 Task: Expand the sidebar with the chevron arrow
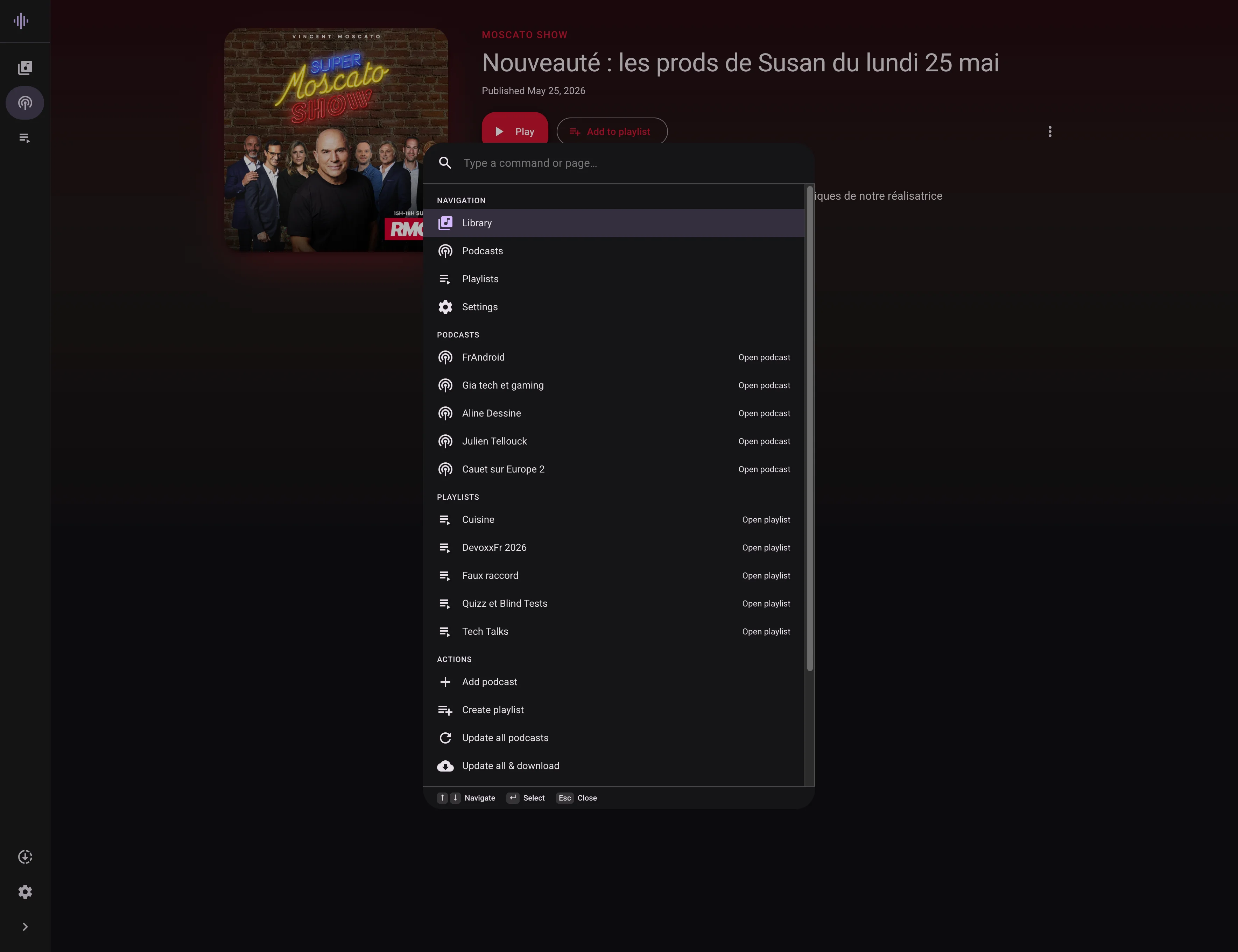(x=25, y=927)
